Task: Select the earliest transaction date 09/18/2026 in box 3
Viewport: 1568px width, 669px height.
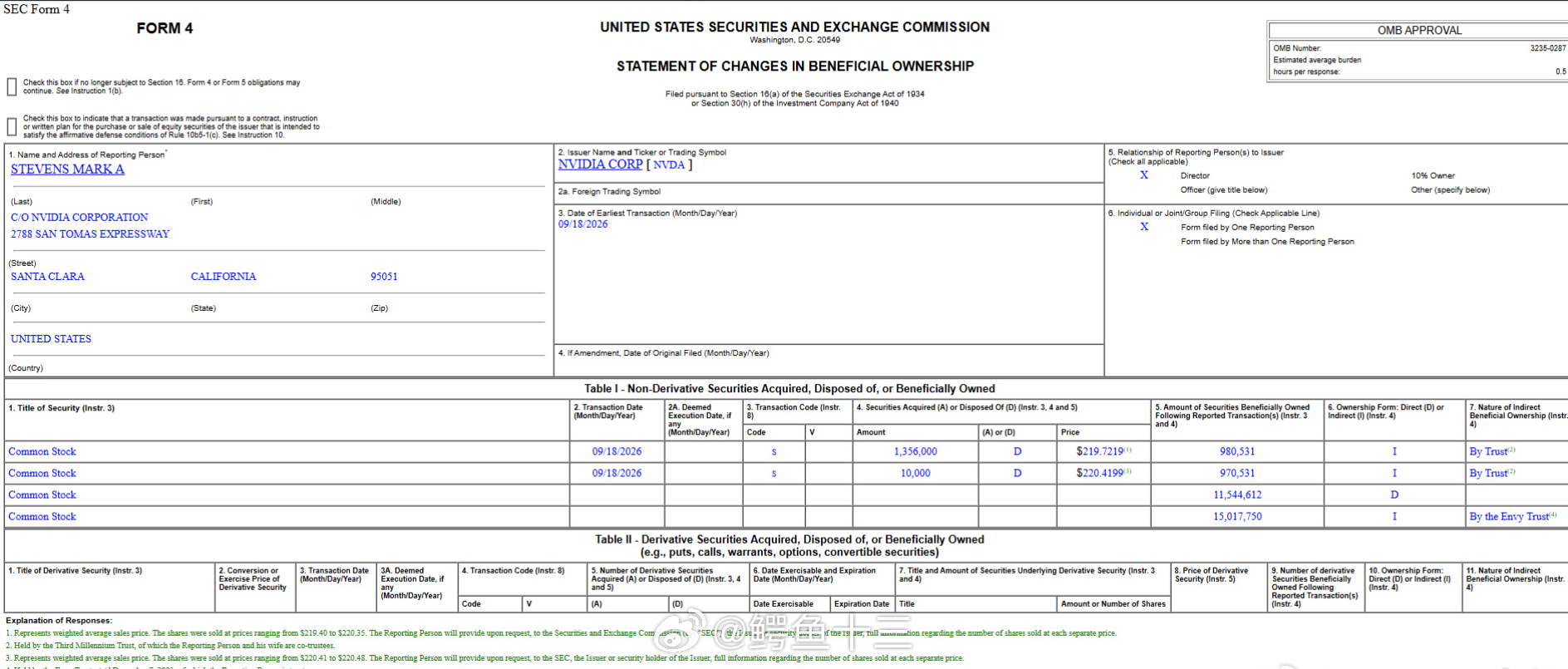Action: click(582, 224)
